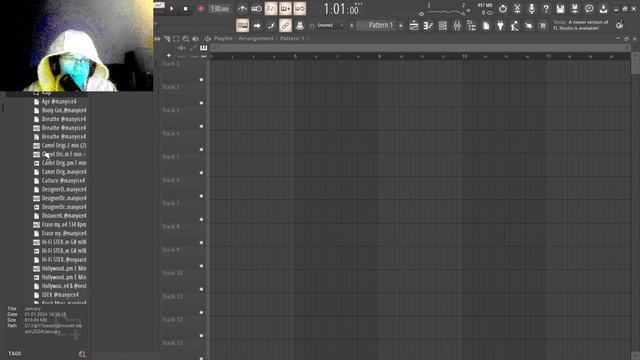Arm recording with the red Record button
Screen dimensions: 640x360
(x=200, y=9)
